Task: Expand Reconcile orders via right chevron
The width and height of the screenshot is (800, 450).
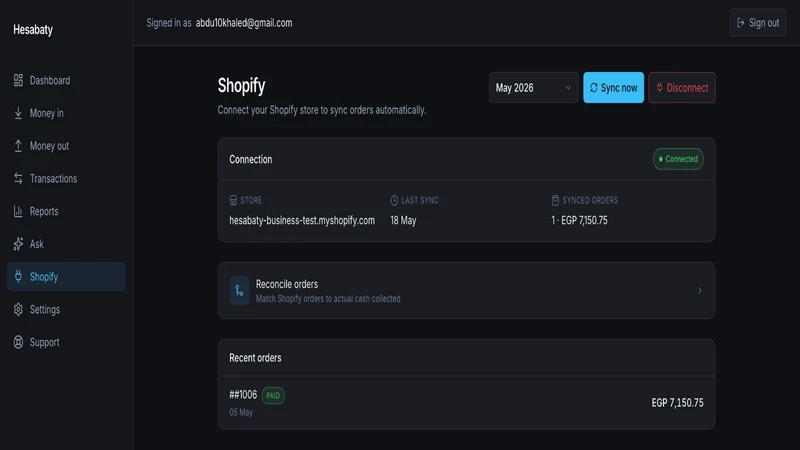Action: pyautogui.click(x=699, y=290)
